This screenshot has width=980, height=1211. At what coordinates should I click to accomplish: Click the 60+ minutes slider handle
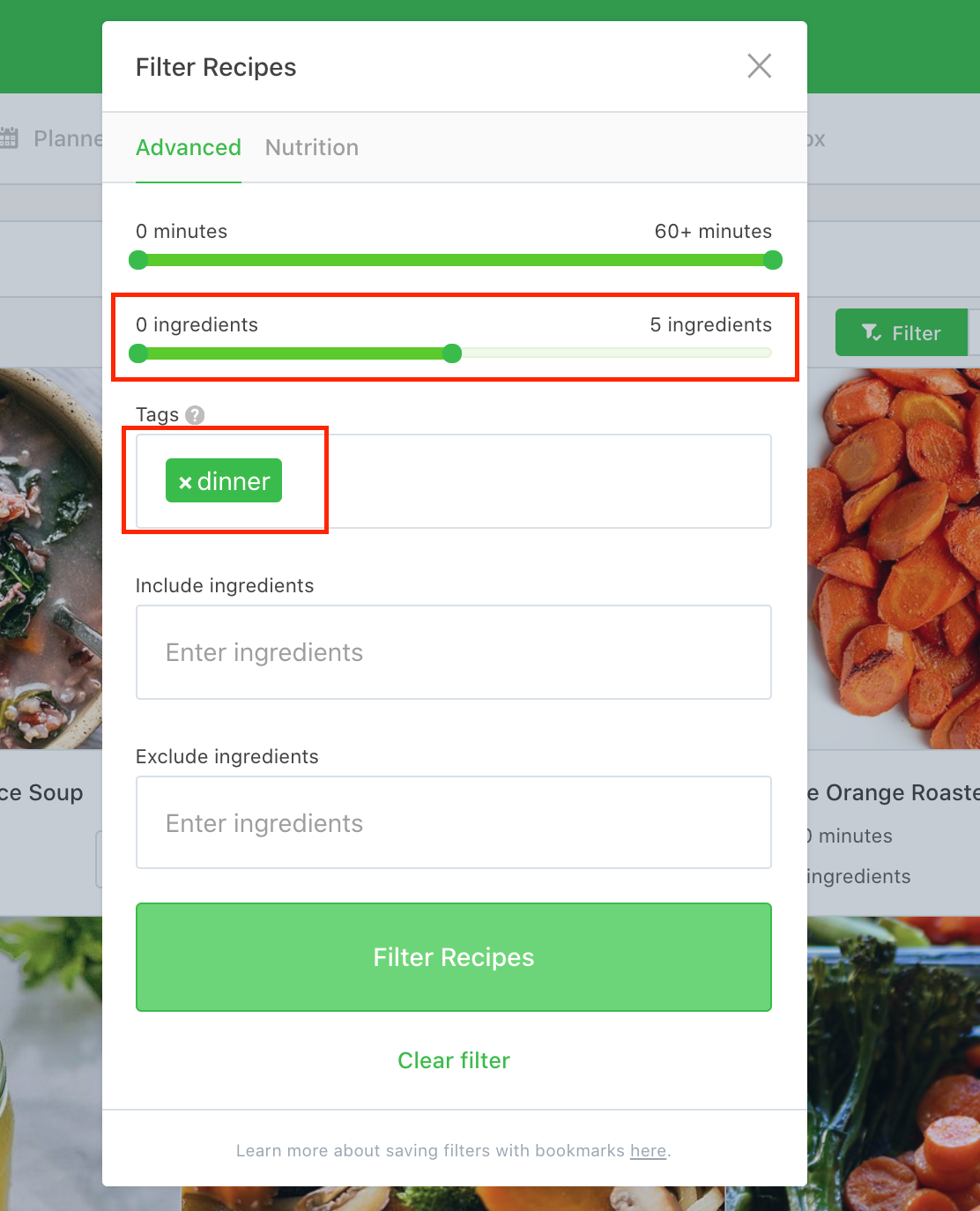click(771, 260)
